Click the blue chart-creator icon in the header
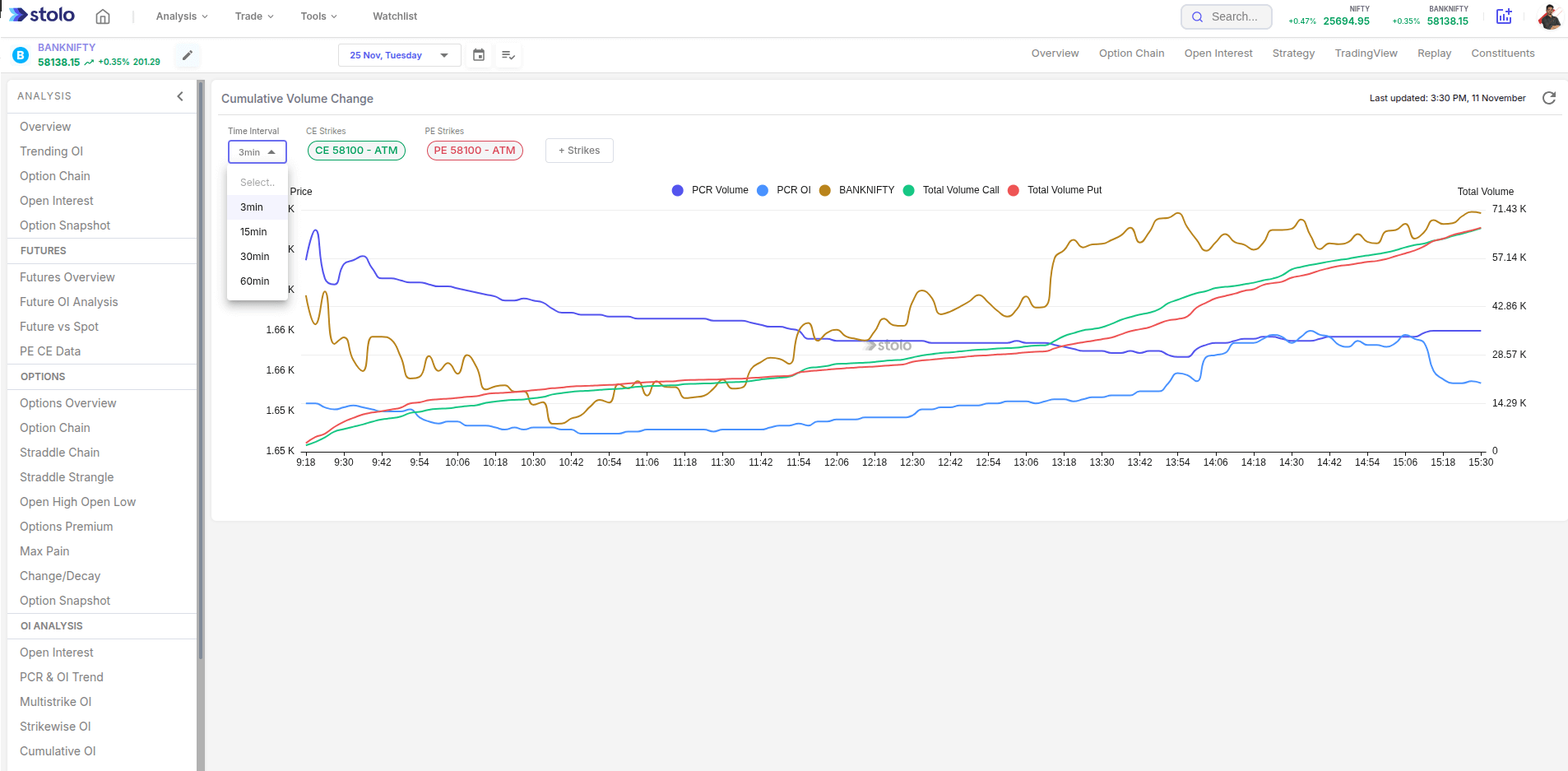This screenshot has height=771, width=1568. [1504, 16]
